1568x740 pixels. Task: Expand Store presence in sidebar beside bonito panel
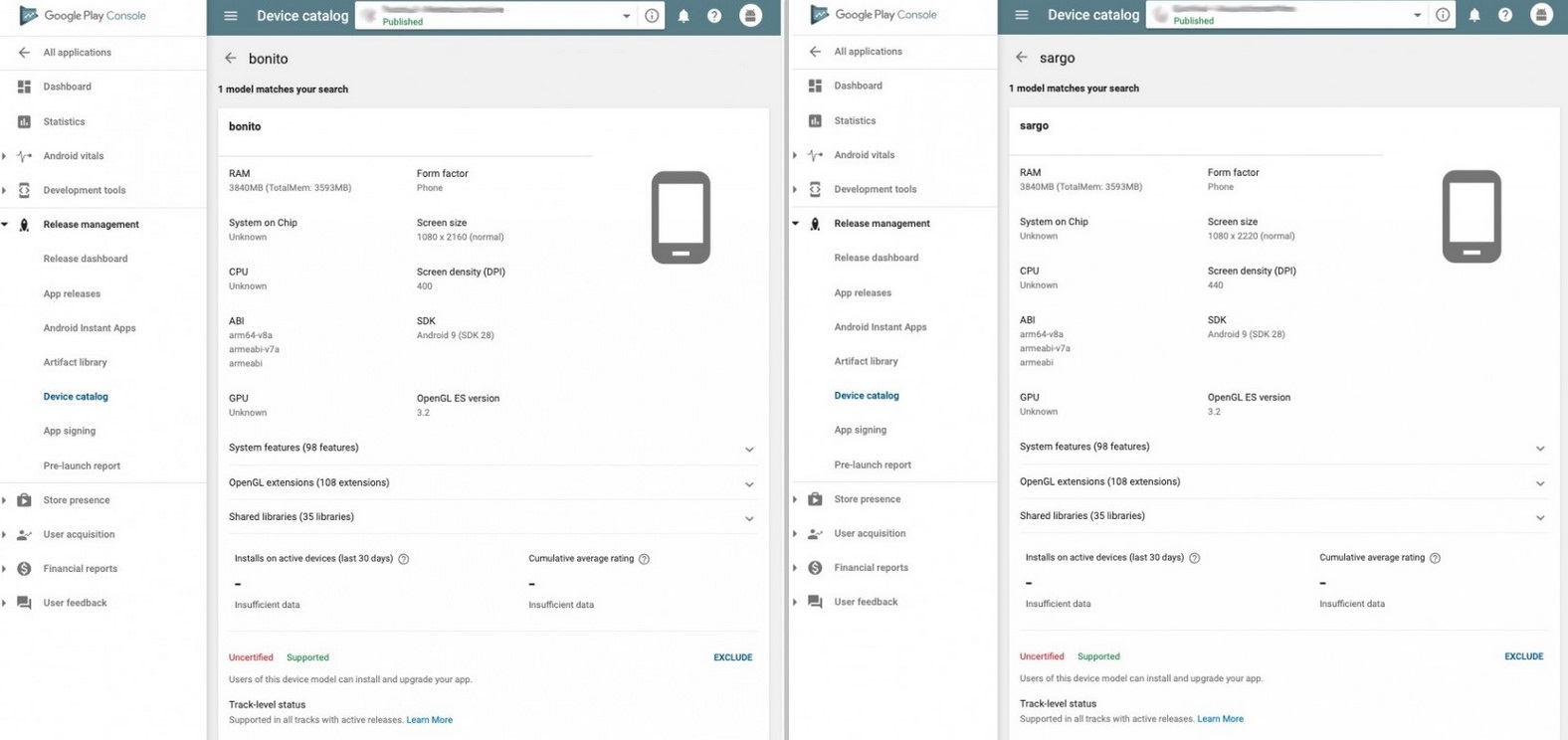click(76, 500)
